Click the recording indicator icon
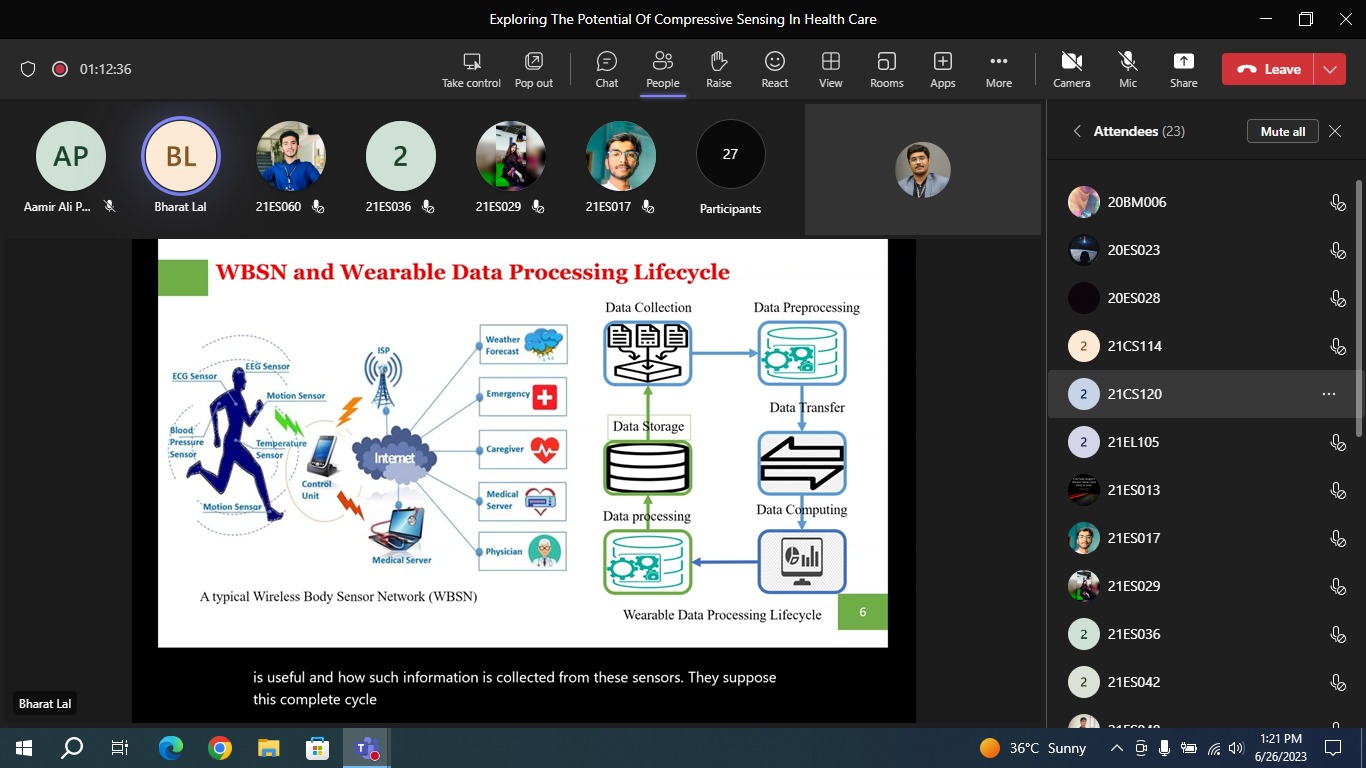The image size is (1366, 768). pyautogui.click(x=60, y=69)
